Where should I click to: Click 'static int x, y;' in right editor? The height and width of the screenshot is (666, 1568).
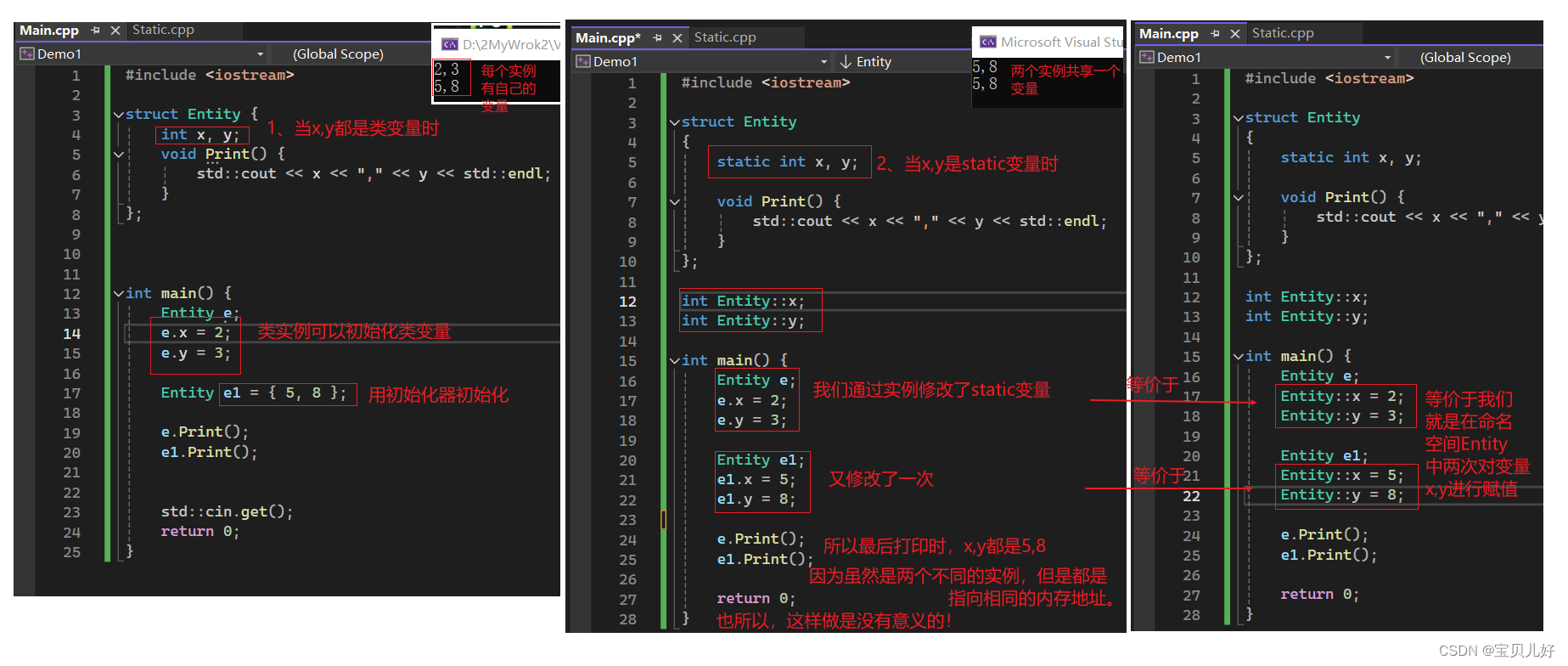point(1352,157)
